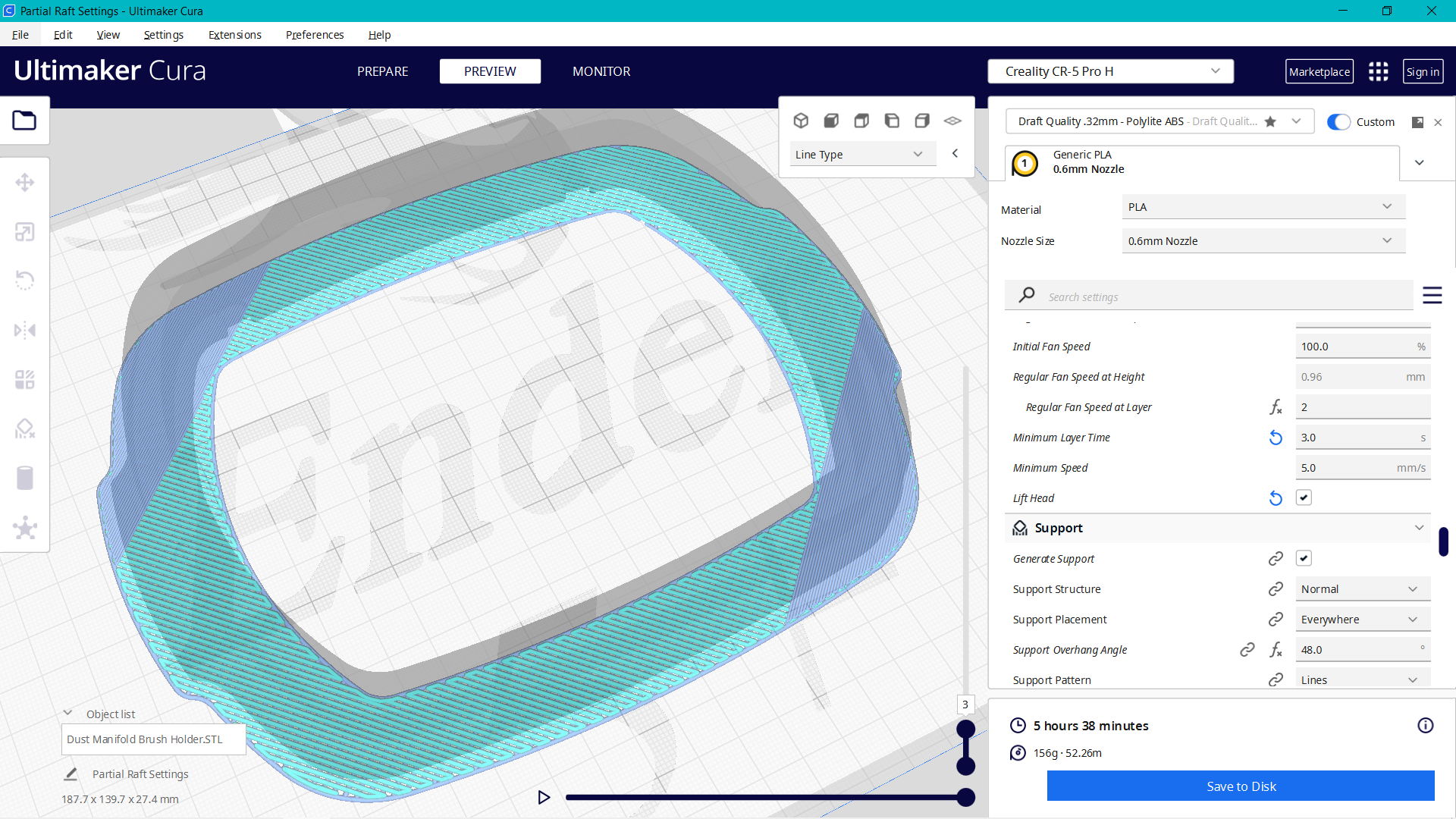Open the settings hamburger menu icon
The height and width of the screenshot is (819, 1456).
coord(1432,296)
